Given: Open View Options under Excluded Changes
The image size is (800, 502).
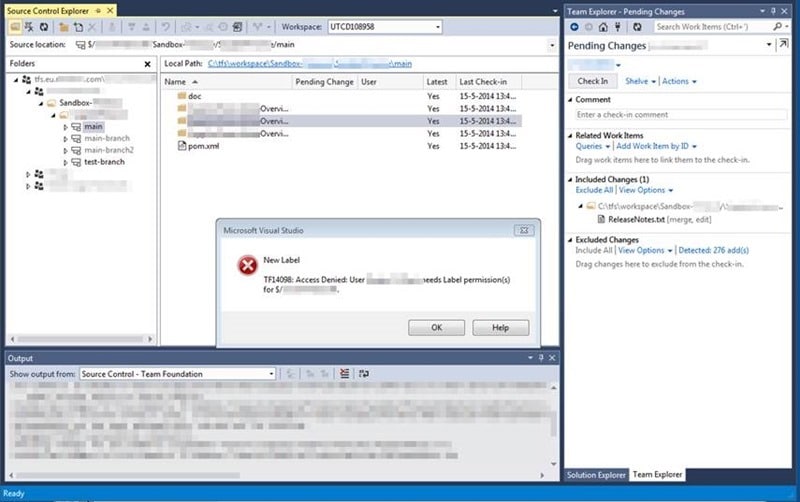Looking at the screenshot, I should point(645,250).
